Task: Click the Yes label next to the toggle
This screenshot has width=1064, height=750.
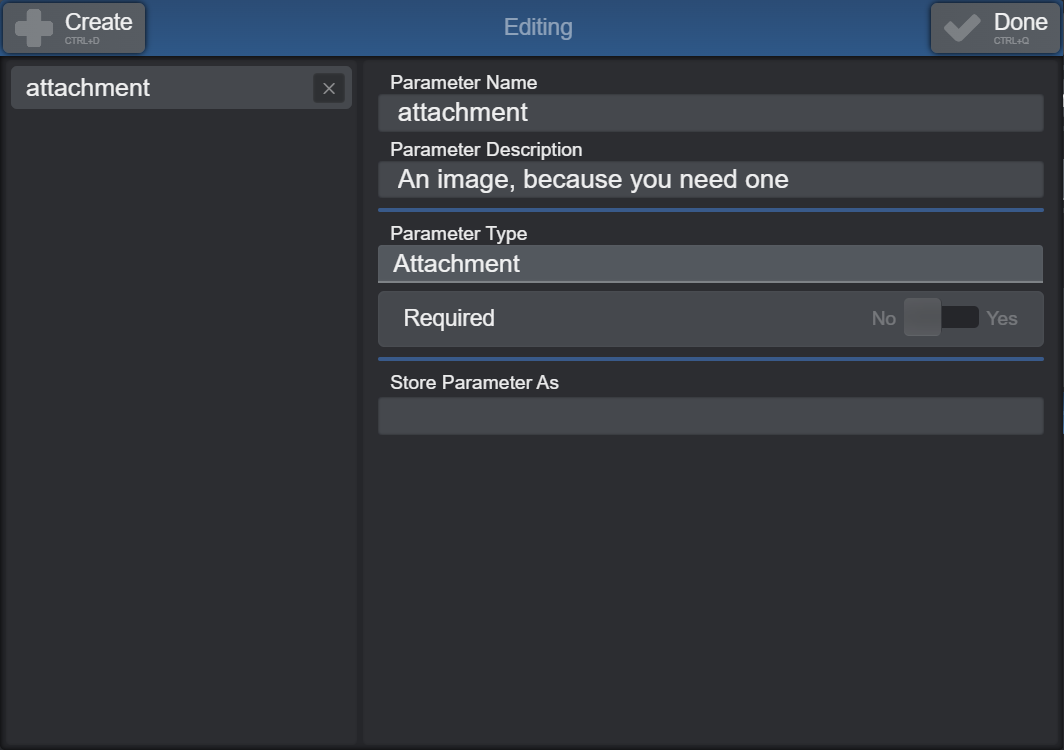Action: click(1001, 318)
